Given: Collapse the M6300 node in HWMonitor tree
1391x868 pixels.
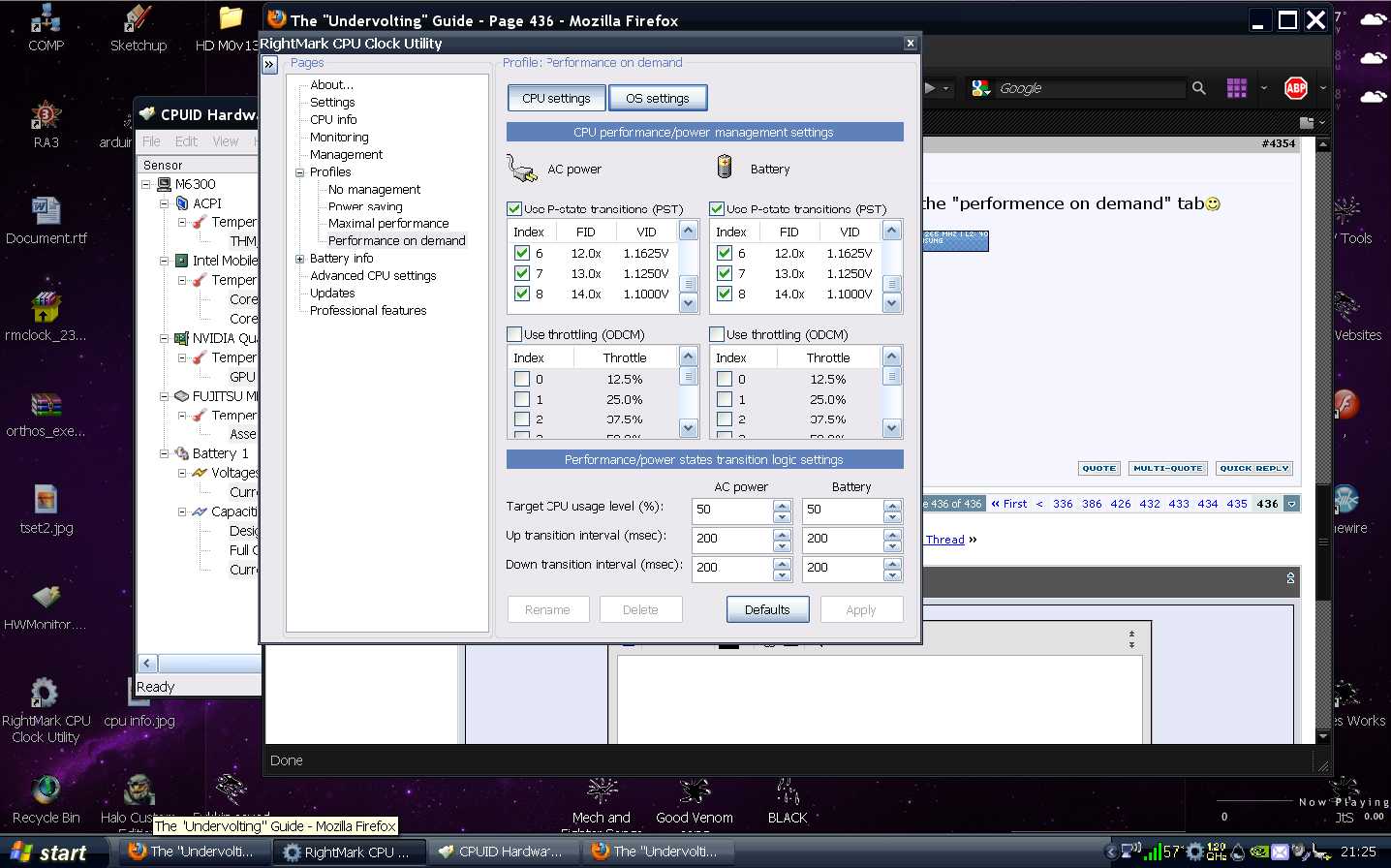Looking at the screenshot, I should click(146, 184).
